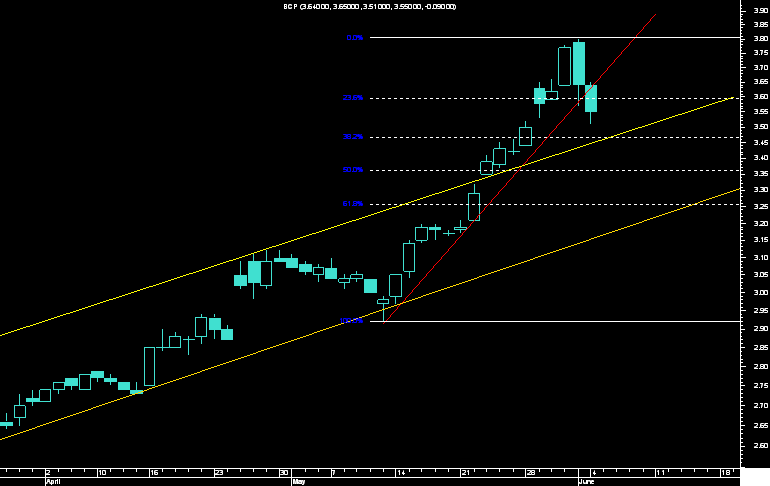Click the BCP chart title with OHLC values

coord(370,6)
